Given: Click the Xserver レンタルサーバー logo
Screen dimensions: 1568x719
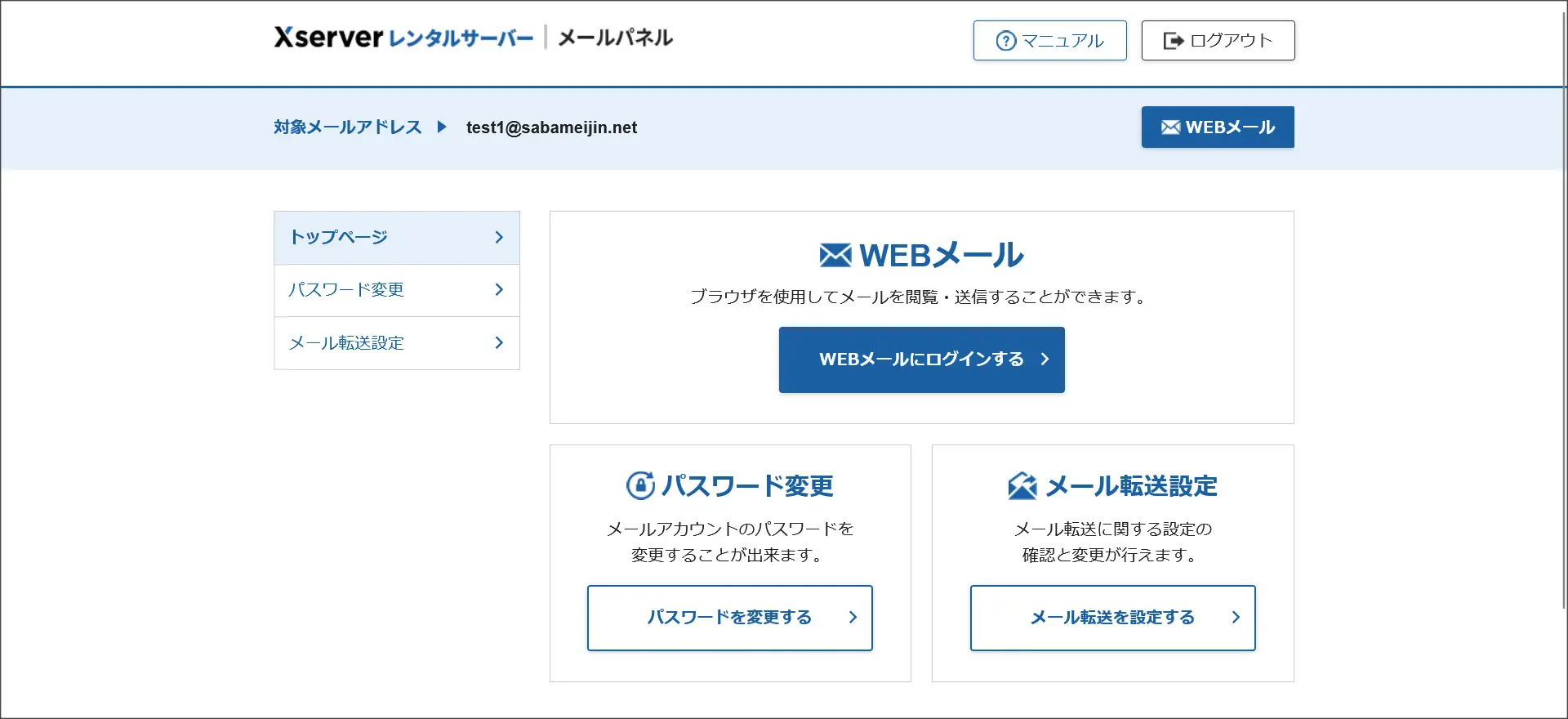Looking at the screenshot, I should click(x=403, y=38).
